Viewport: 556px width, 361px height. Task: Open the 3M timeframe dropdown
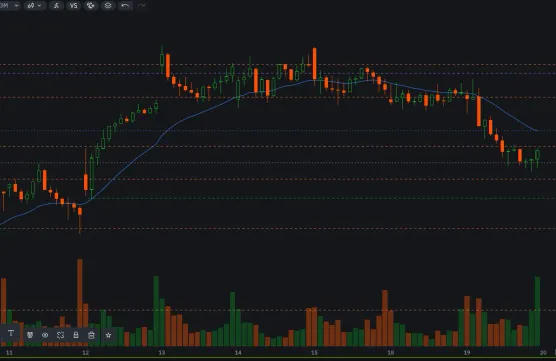(x=9, y=5)
